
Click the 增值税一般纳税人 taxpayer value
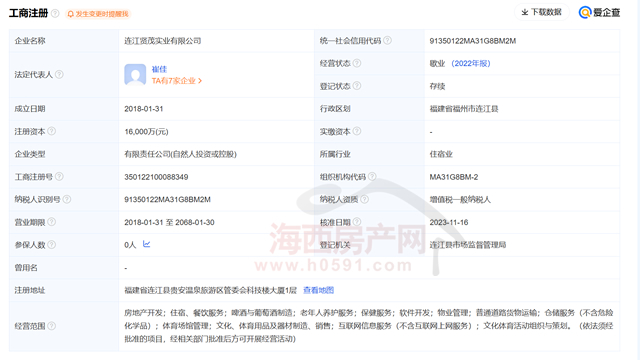coord(460,200)
